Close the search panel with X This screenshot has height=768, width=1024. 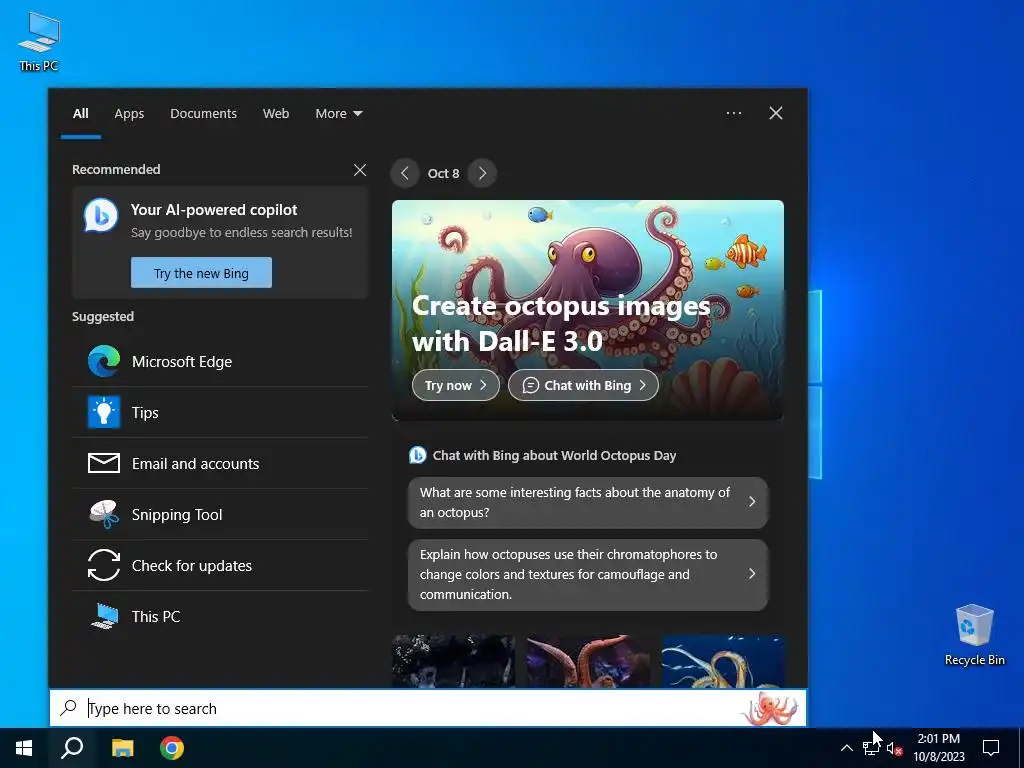(x=776, y=113)
